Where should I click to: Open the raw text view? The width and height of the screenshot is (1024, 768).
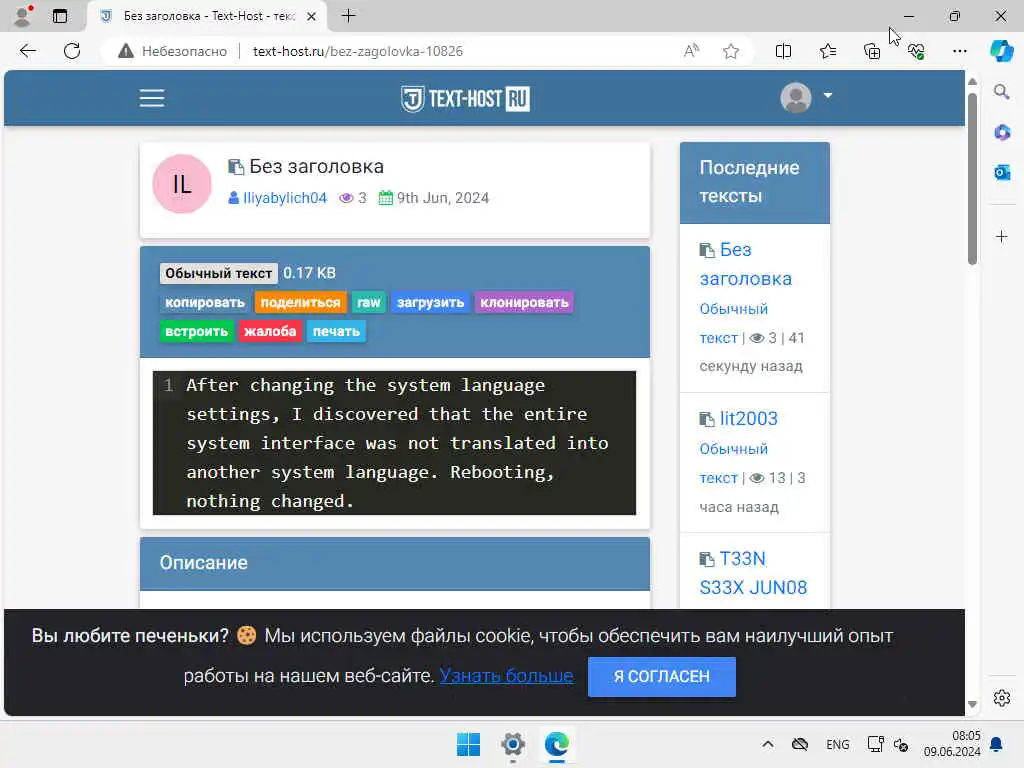(369, 302)
